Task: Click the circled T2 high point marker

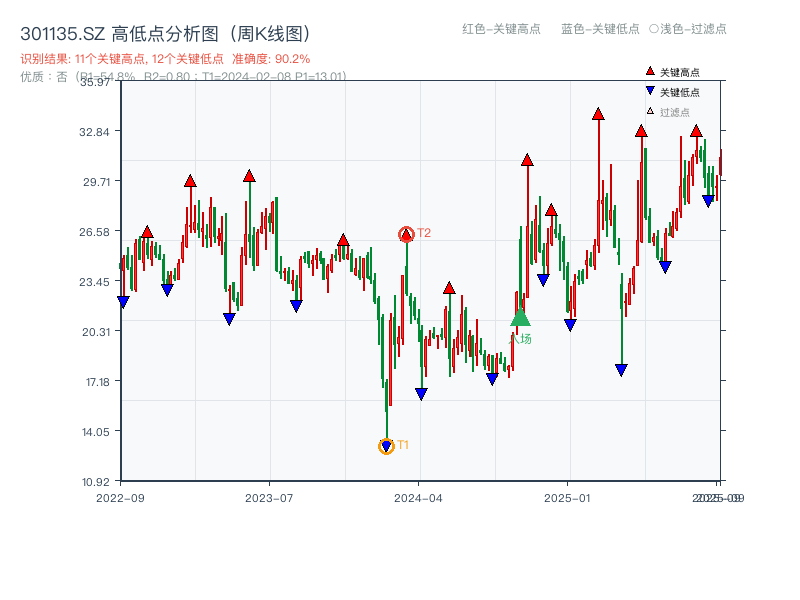Action: [407, 234]
